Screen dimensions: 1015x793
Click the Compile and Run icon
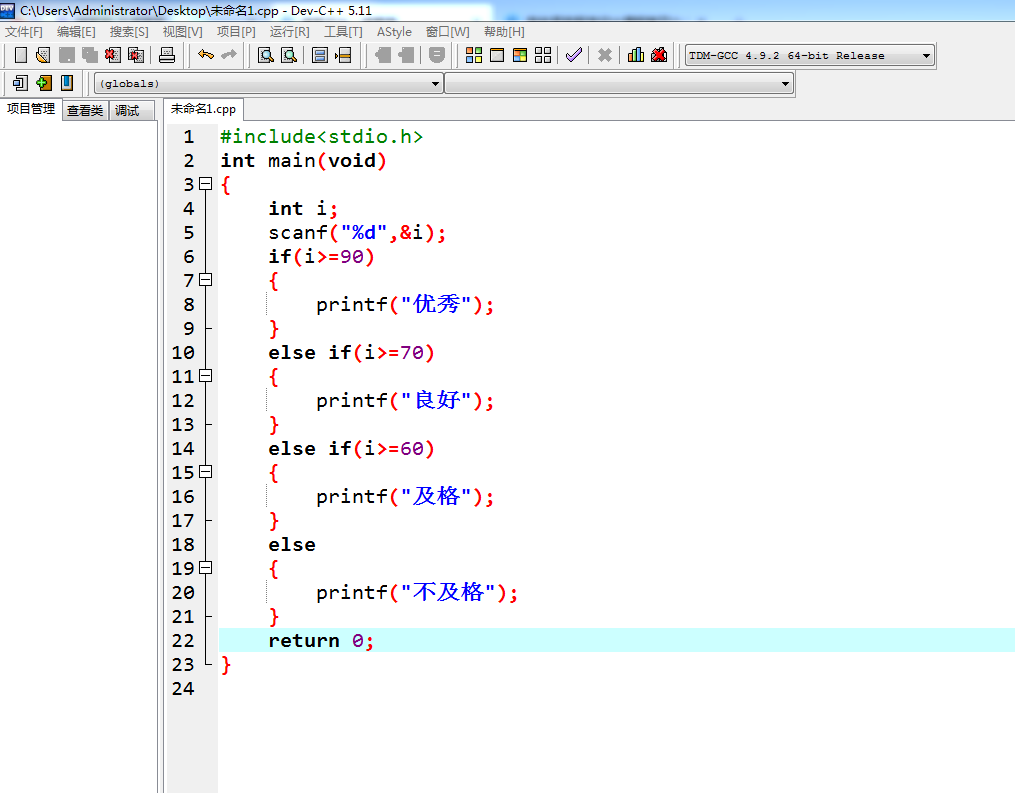point(520,55)
